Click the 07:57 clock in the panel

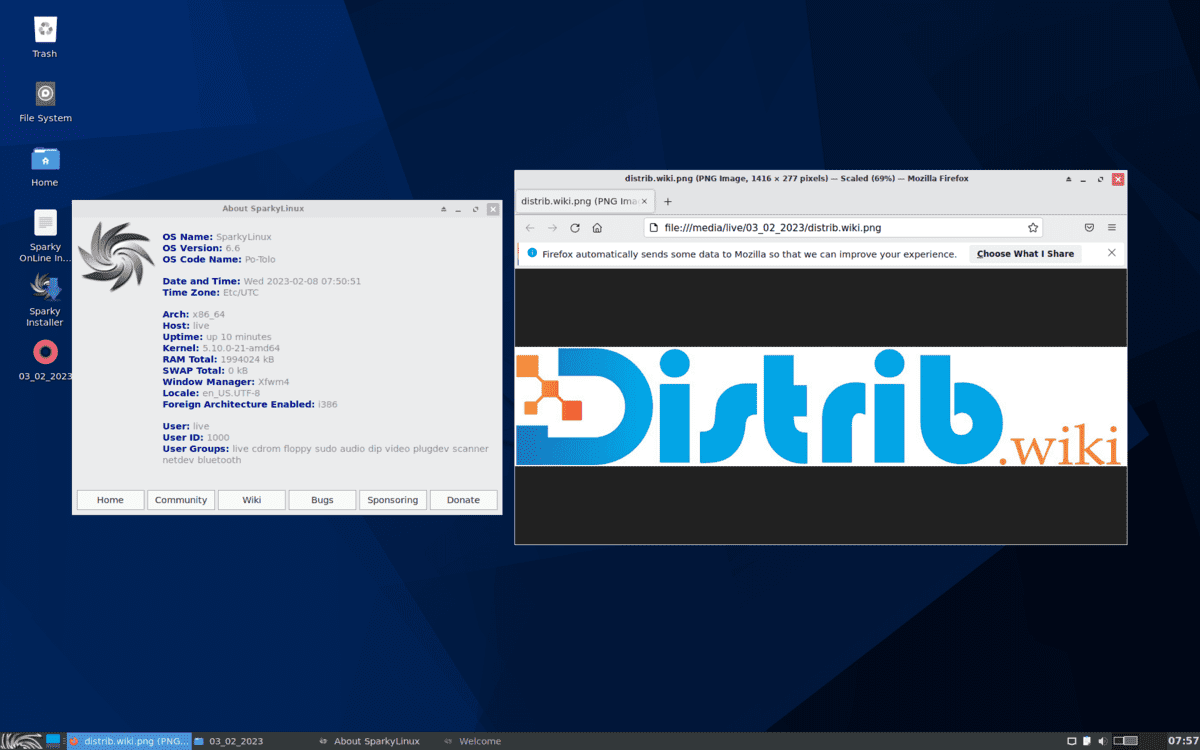coord(1182,741)
